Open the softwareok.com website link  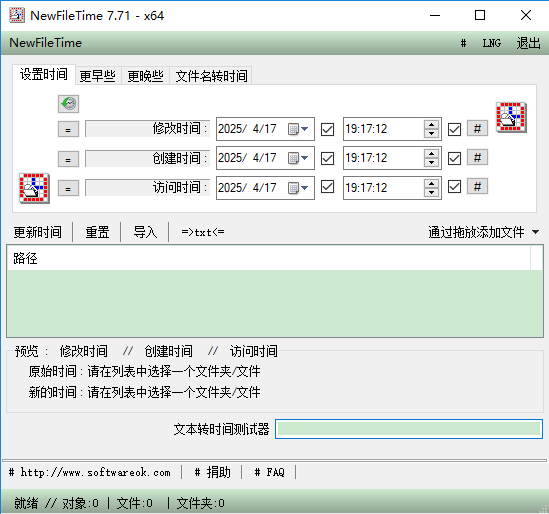click(90, 472)
